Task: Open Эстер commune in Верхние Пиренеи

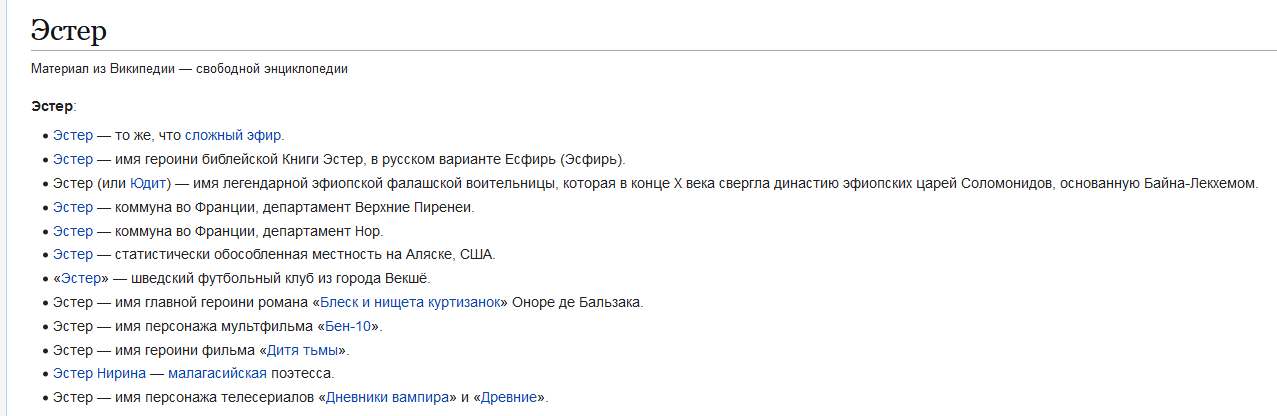Action: point(72,207)
